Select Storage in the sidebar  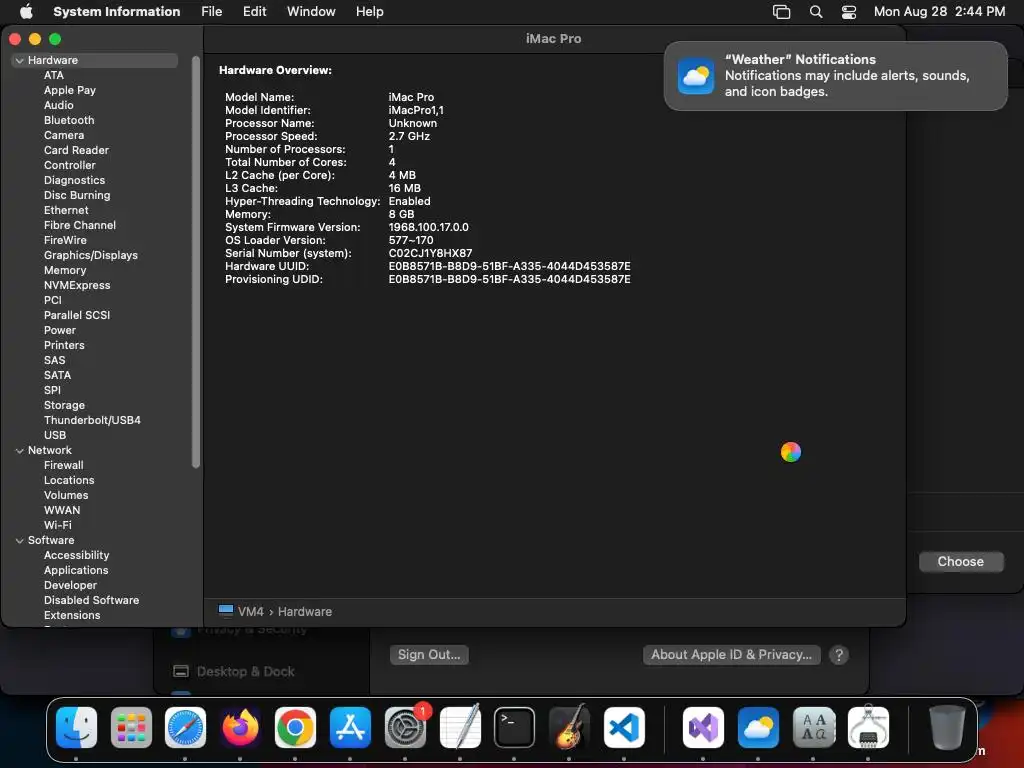pos(64,406)
